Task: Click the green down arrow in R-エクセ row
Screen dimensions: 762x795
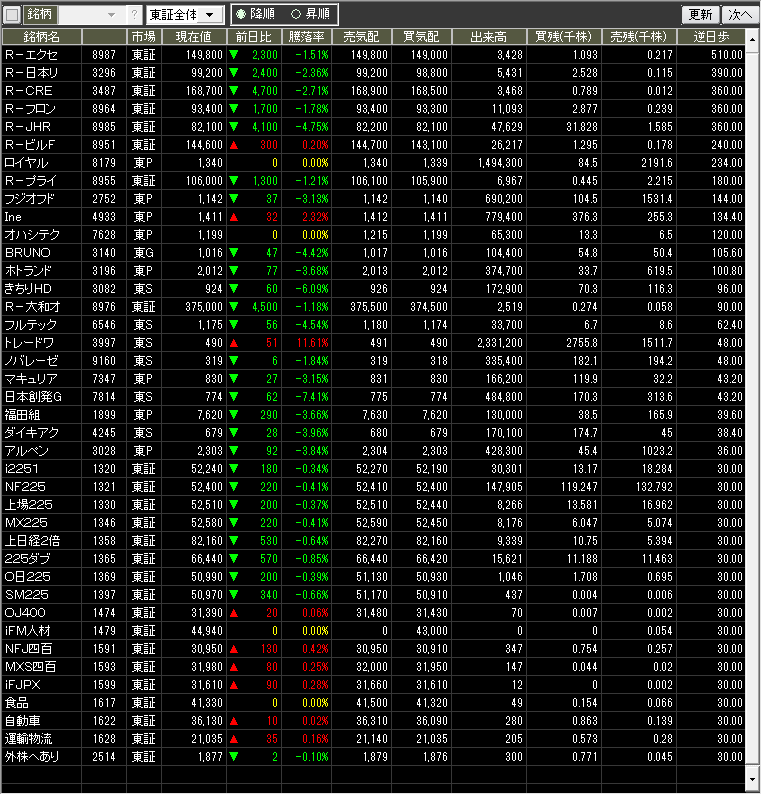Action: (234, 55)
